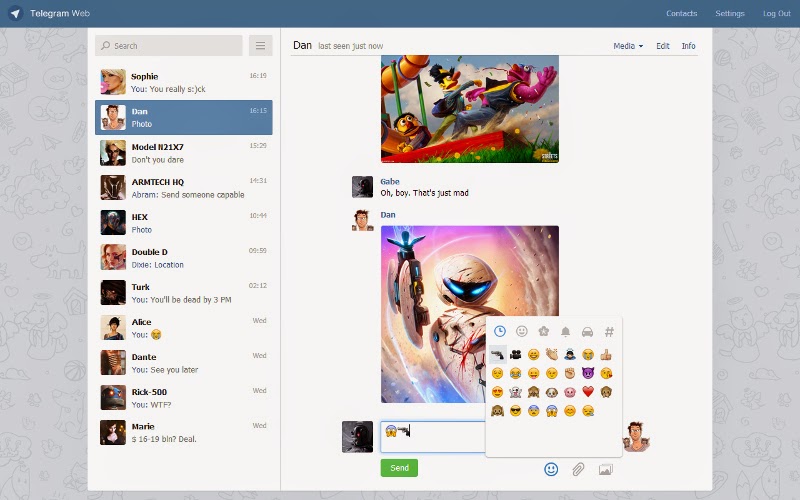
Task: Focus the Search field
Action: [x=168, y=45]
